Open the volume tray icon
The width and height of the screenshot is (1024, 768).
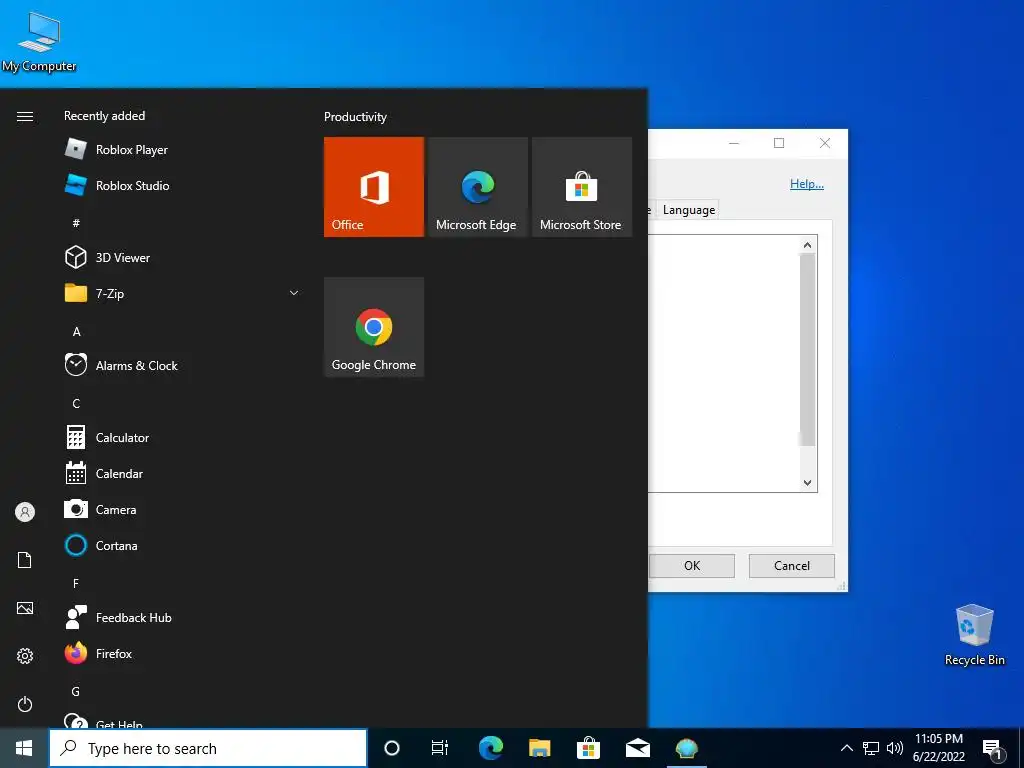tap(895, 748)
